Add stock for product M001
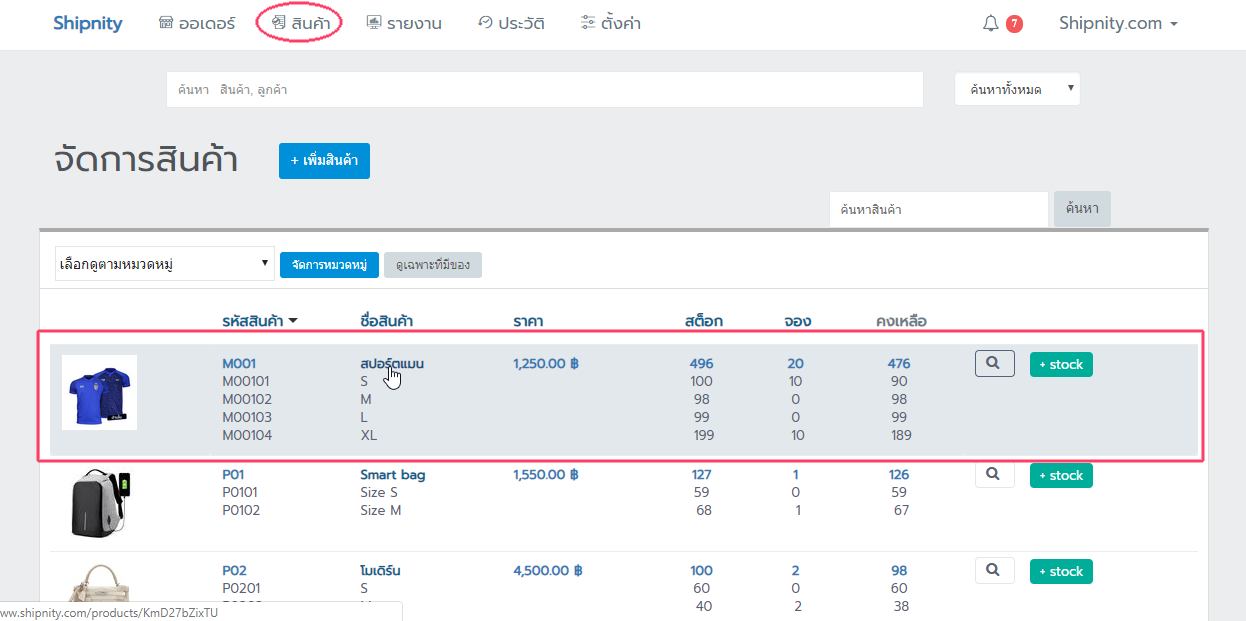The height and width of the screenshot is (621, 1246). [x=1061, y=364]
